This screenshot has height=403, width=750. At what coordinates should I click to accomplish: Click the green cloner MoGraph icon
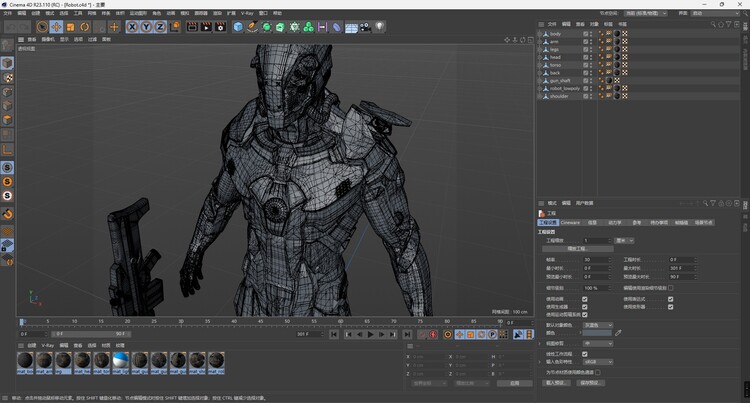pyautogui.click(x=309, y=27)
